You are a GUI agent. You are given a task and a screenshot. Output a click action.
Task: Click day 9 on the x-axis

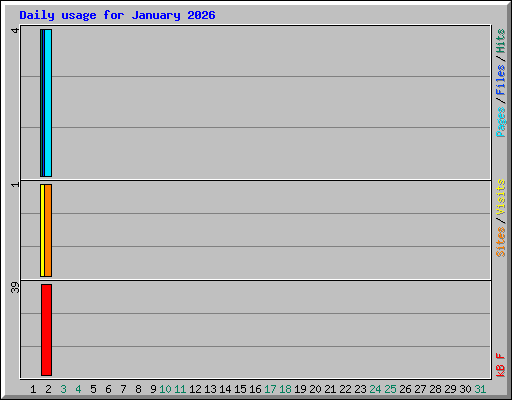[x=153, y=389]
